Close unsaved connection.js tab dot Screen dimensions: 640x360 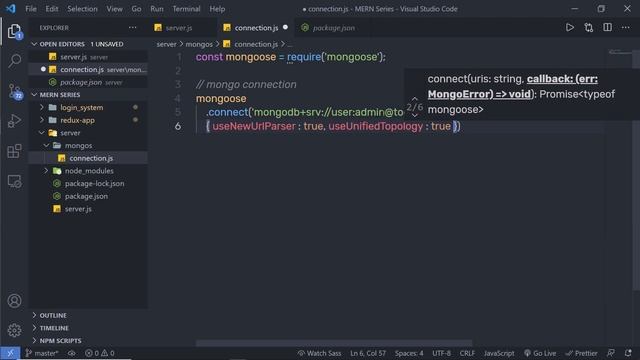tap(285, 27)
